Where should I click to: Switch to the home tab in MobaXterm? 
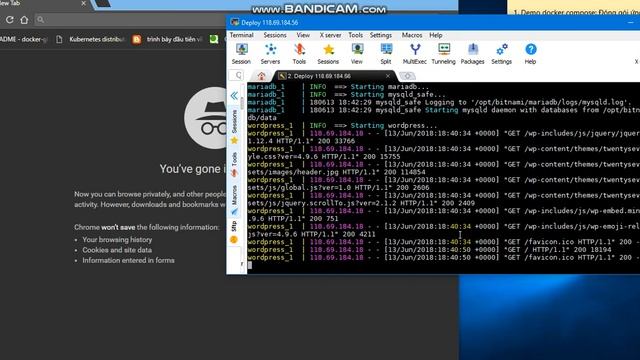(x=262, y=76)
